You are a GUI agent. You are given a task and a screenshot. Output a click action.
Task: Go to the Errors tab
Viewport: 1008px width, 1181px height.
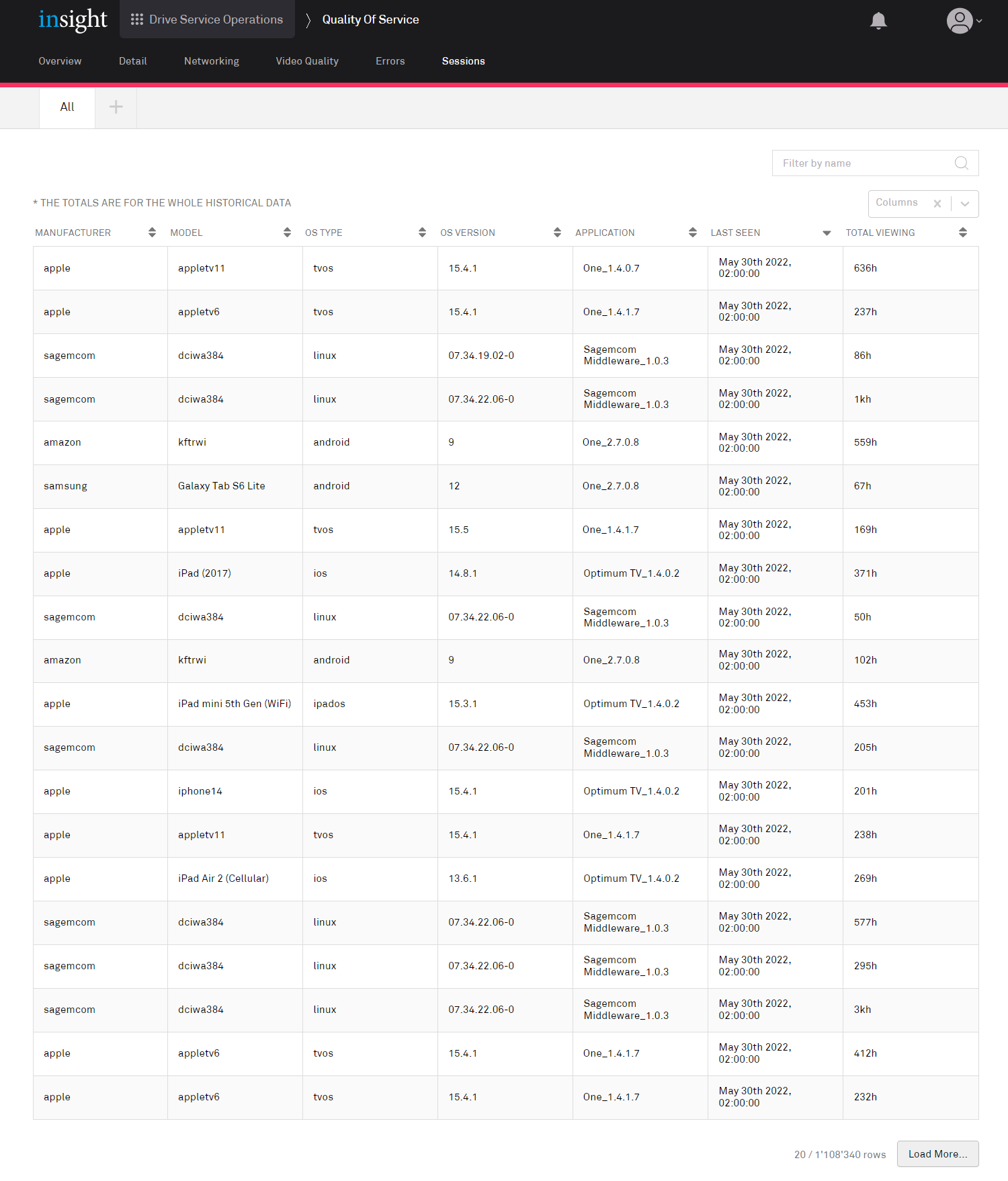[x=390, y=61]
